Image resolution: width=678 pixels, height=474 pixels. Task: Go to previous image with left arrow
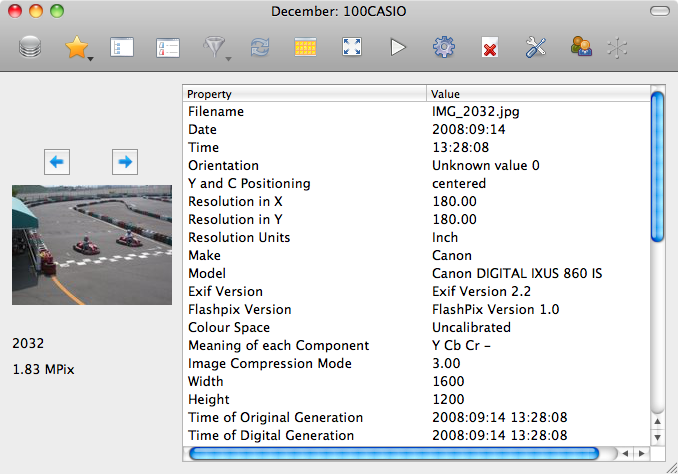(57, 160)
